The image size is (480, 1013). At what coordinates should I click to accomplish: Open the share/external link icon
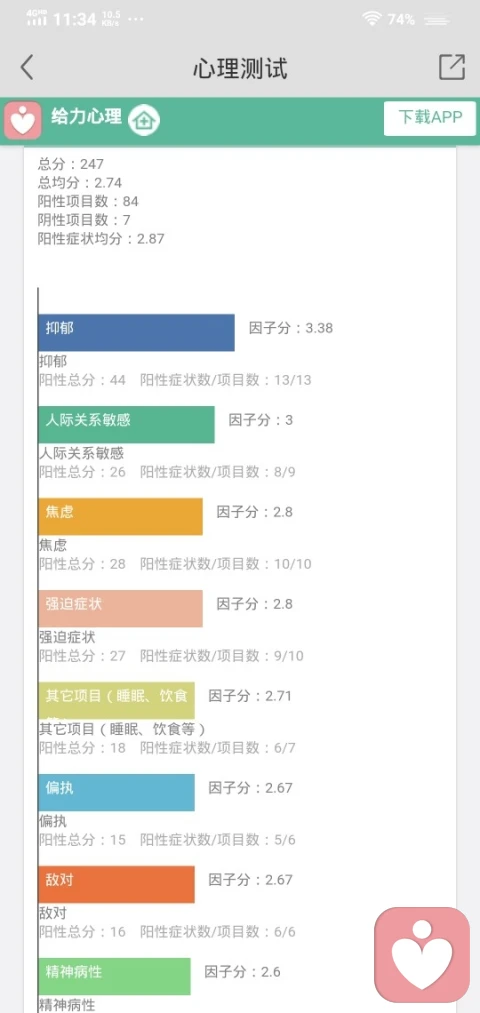pos(452,67)
